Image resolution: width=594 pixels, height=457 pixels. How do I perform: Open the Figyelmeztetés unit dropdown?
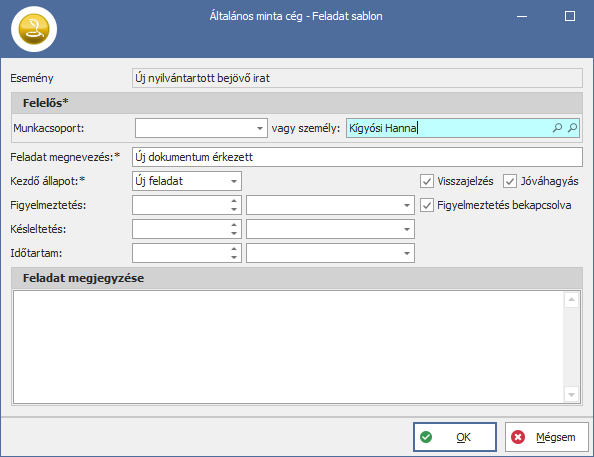[407, 205]
